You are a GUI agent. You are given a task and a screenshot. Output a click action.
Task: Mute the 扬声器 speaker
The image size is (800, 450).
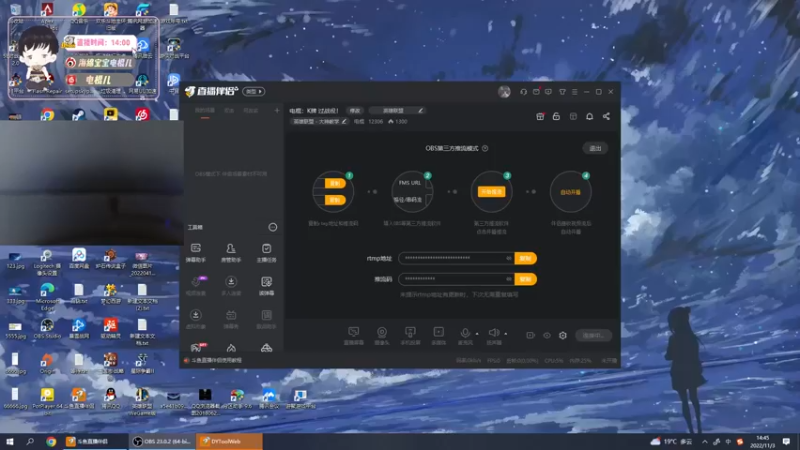494,336
